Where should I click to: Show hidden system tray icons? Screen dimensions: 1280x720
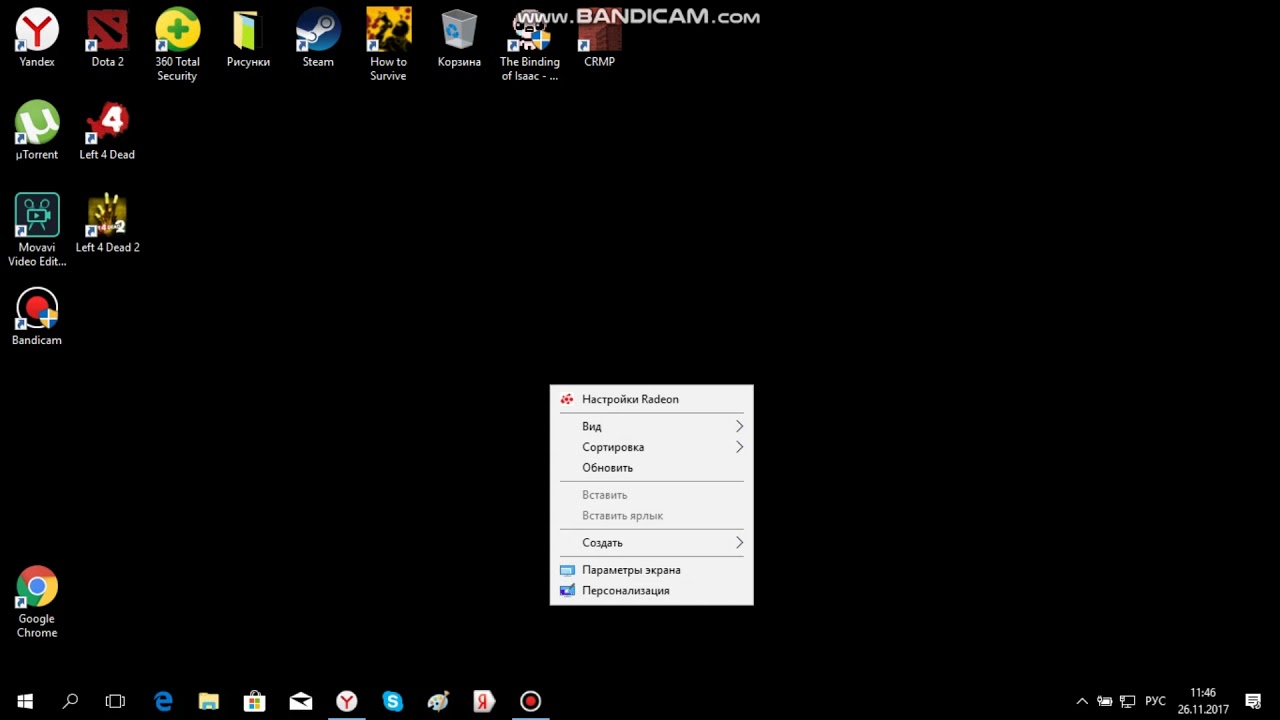pos(1081,701)
